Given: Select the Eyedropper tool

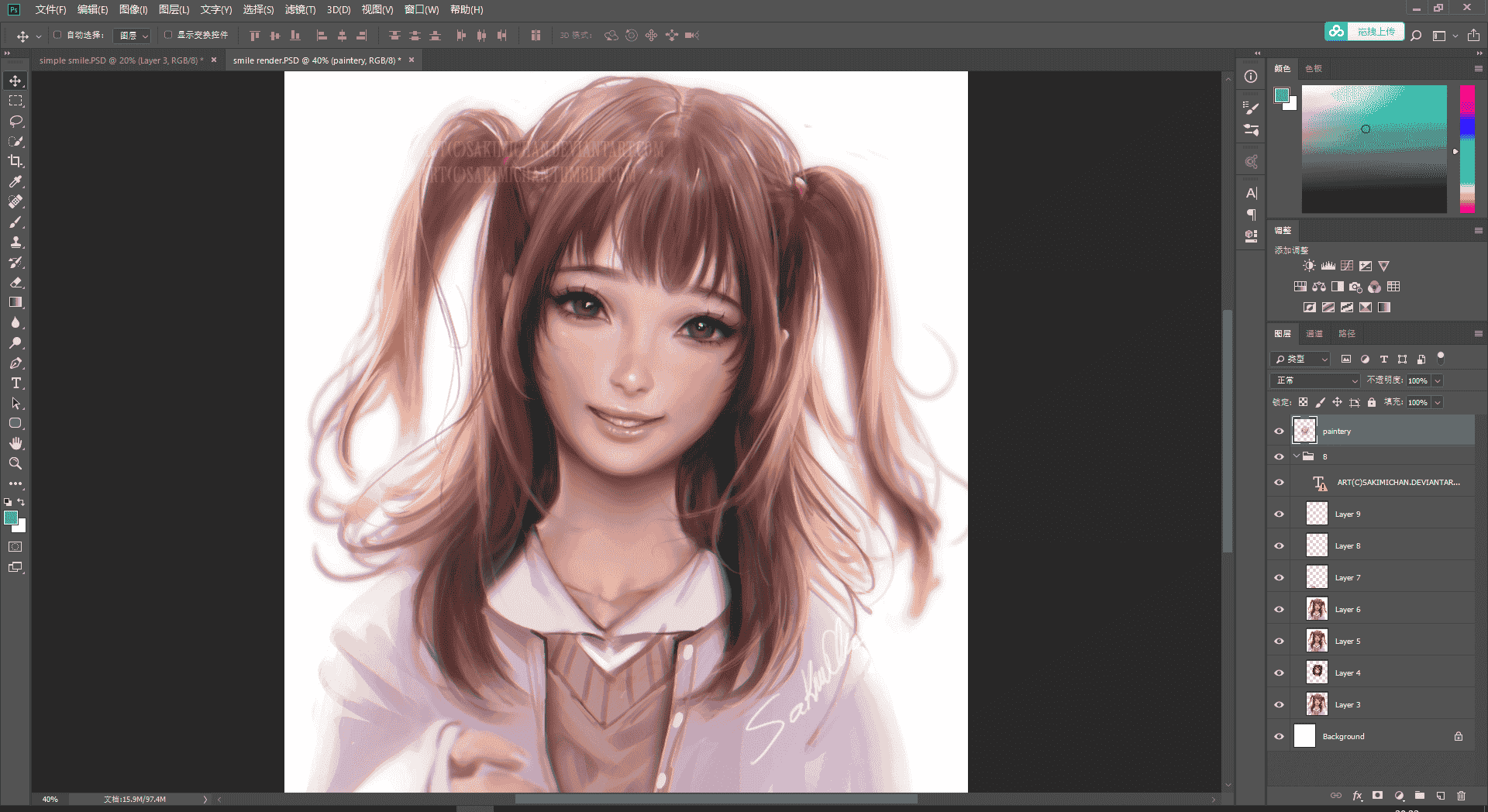Looking at the screenshot, I should [x=15, y=181].
